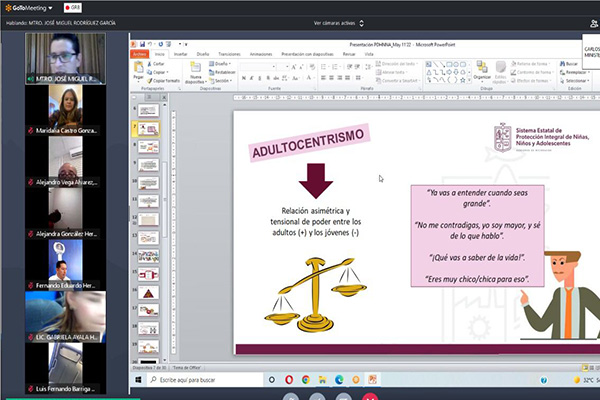Image resolution: width=600 pixels, height=400 pixels.
Task: Click Mandiala Castro's muted microphone icon
Action: (x=30, y=130)
